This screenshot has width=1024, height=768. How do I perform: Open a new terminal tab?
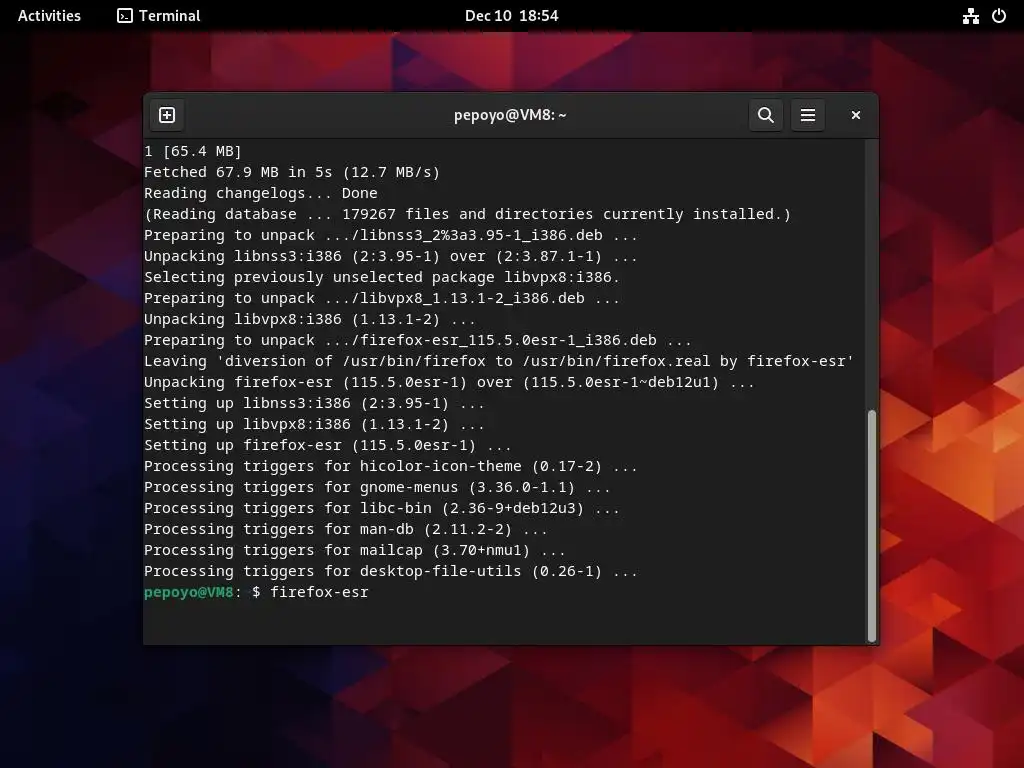pos(167,115)
